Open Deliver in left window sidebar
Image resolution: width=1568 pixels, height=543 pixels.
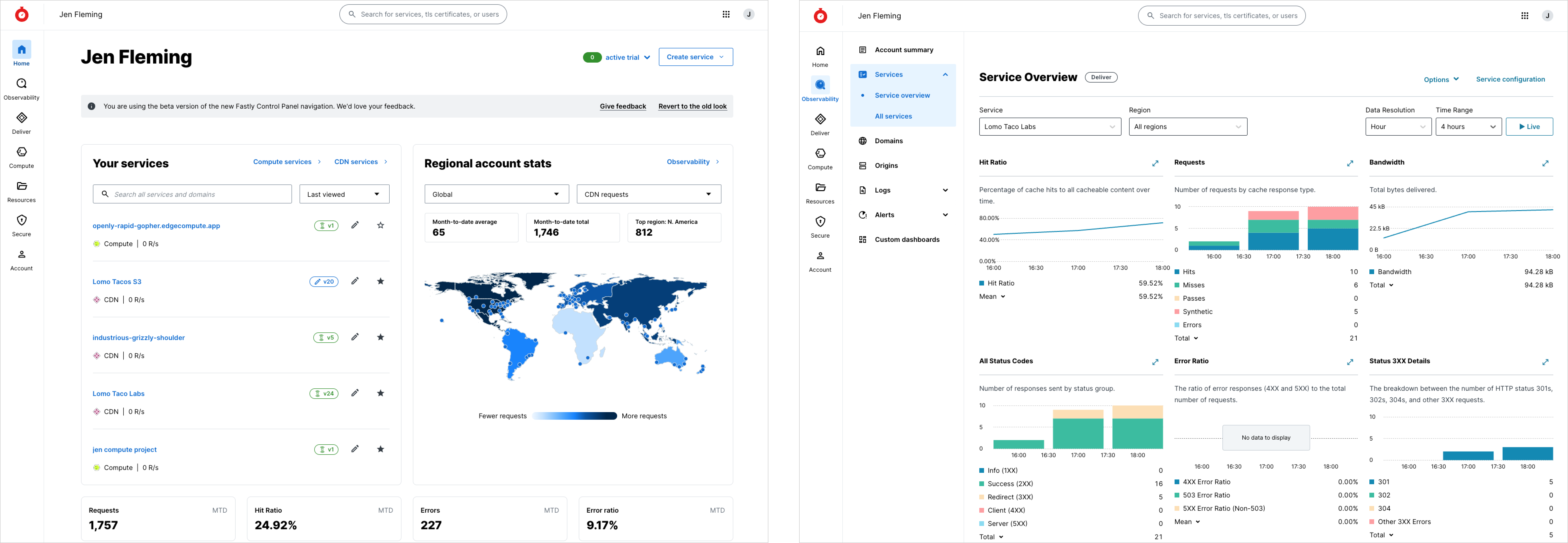[21, 123]
